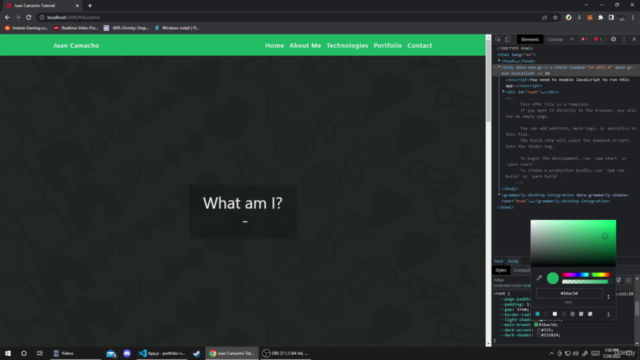640x360 pixels.
Task: Switch to VS Code App.js taskbar item
Action: tap(162, 353)
